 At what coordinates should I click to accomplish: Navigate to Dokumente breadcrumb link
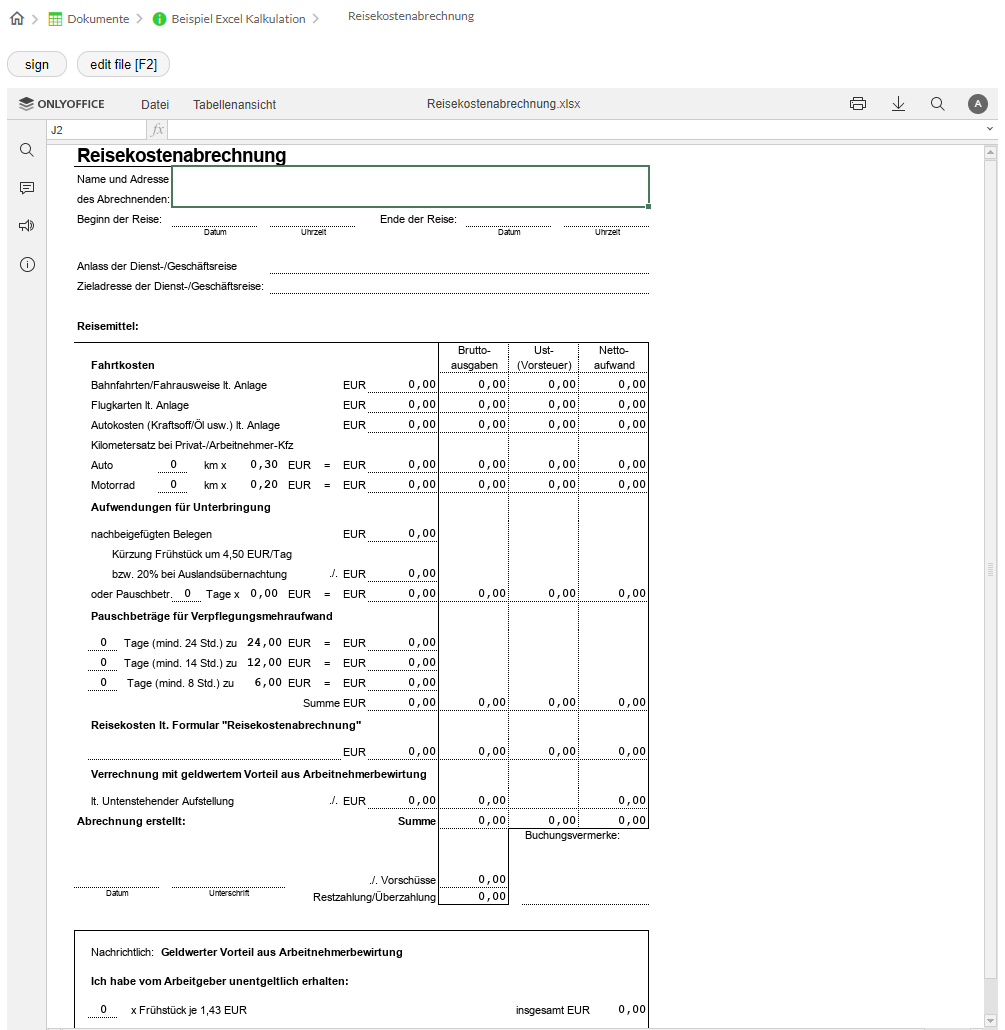point(98,19)
